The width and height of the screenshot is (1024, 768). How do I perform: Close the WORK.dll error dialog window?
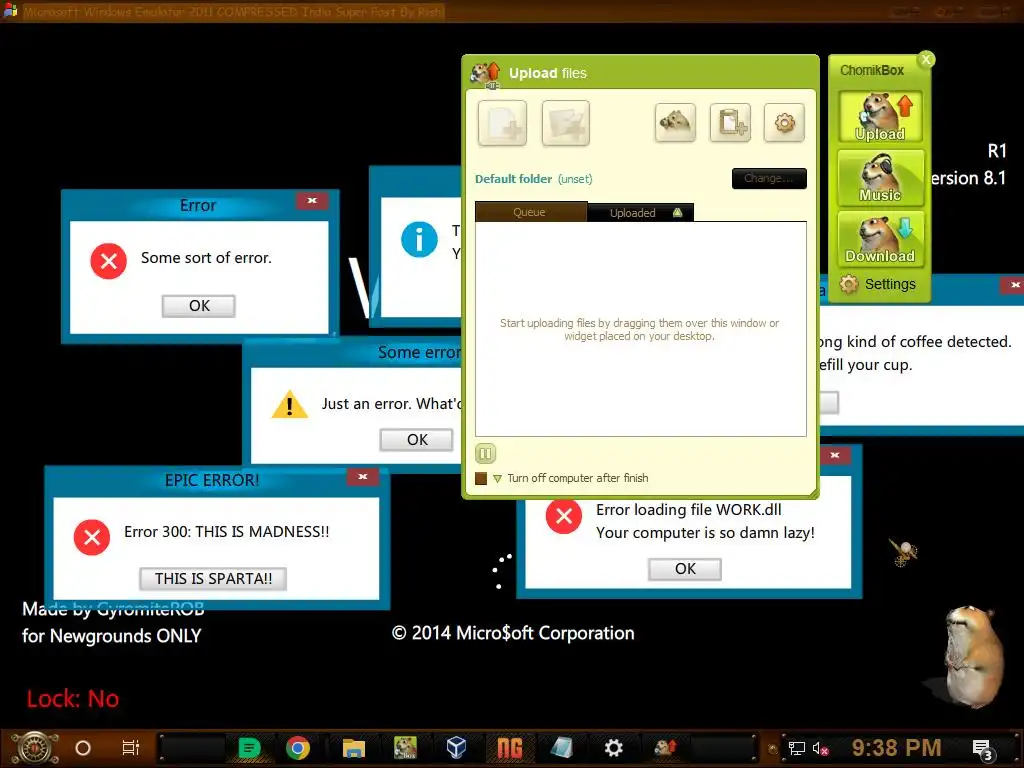(x=835, y=455)
